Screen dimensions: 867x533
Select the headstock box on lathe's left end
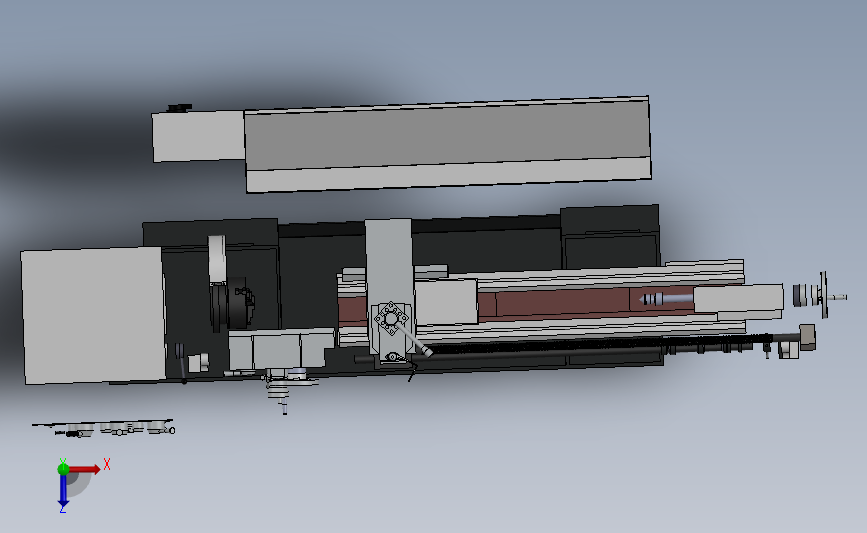tap(93, 315)
